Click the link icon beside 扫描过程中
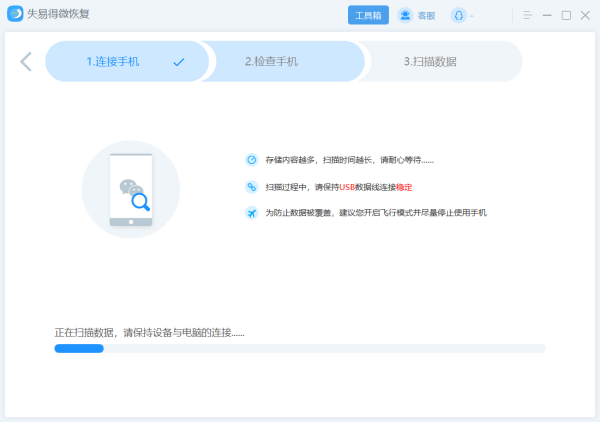The image size is (600, 422). [x=251, y=187]
